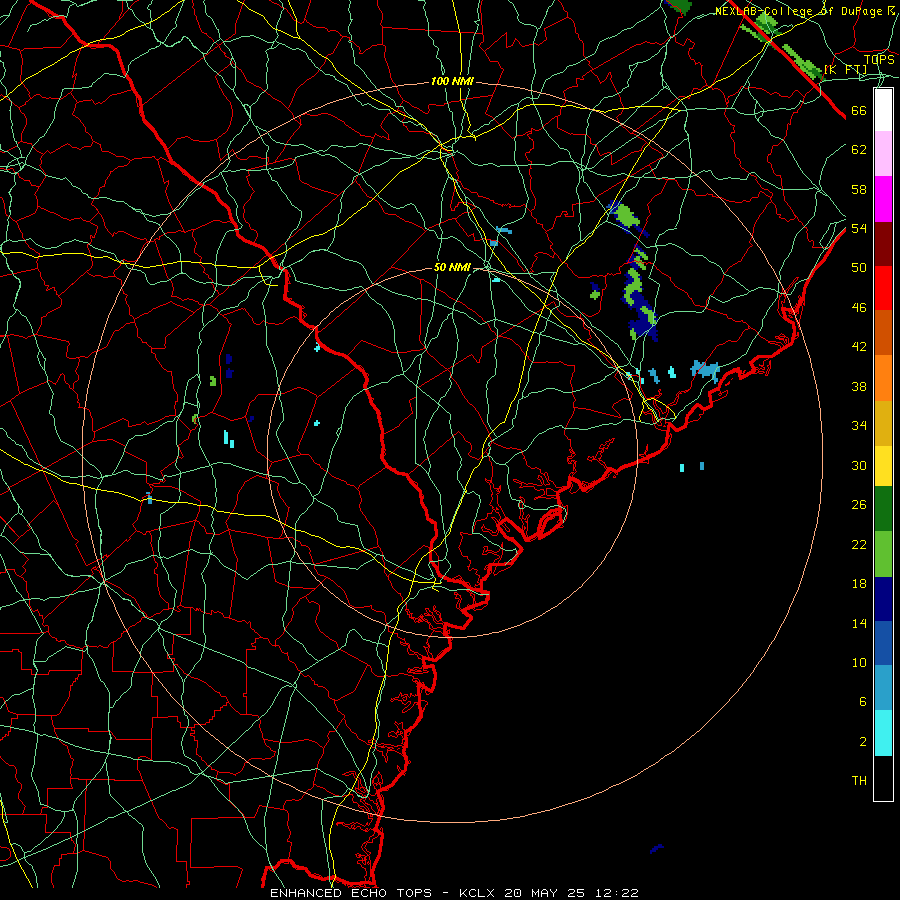Click the light green legend swatch

pos(883,554)
